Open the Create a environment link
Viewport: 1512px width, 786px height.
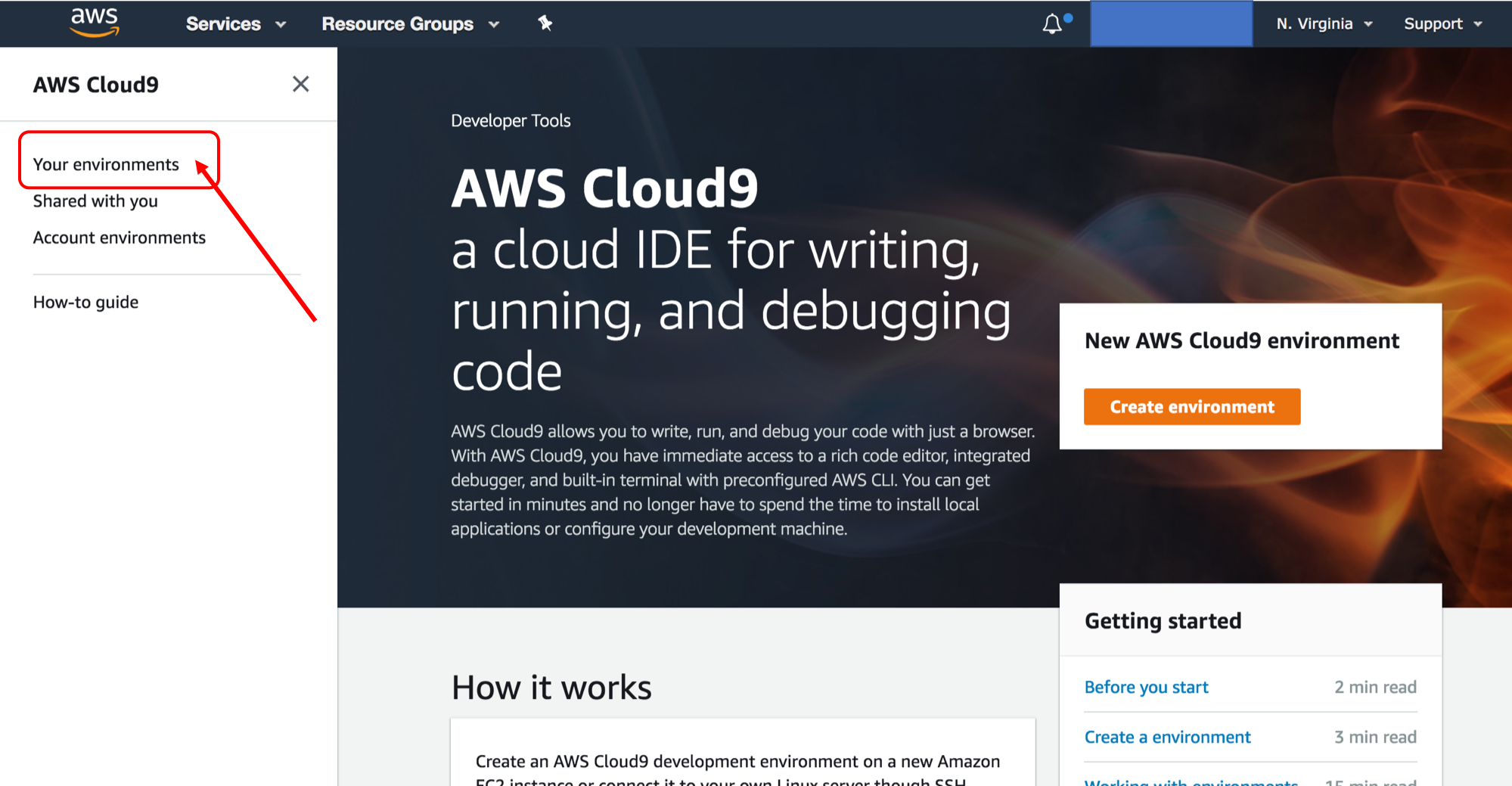click(1167, 737)
